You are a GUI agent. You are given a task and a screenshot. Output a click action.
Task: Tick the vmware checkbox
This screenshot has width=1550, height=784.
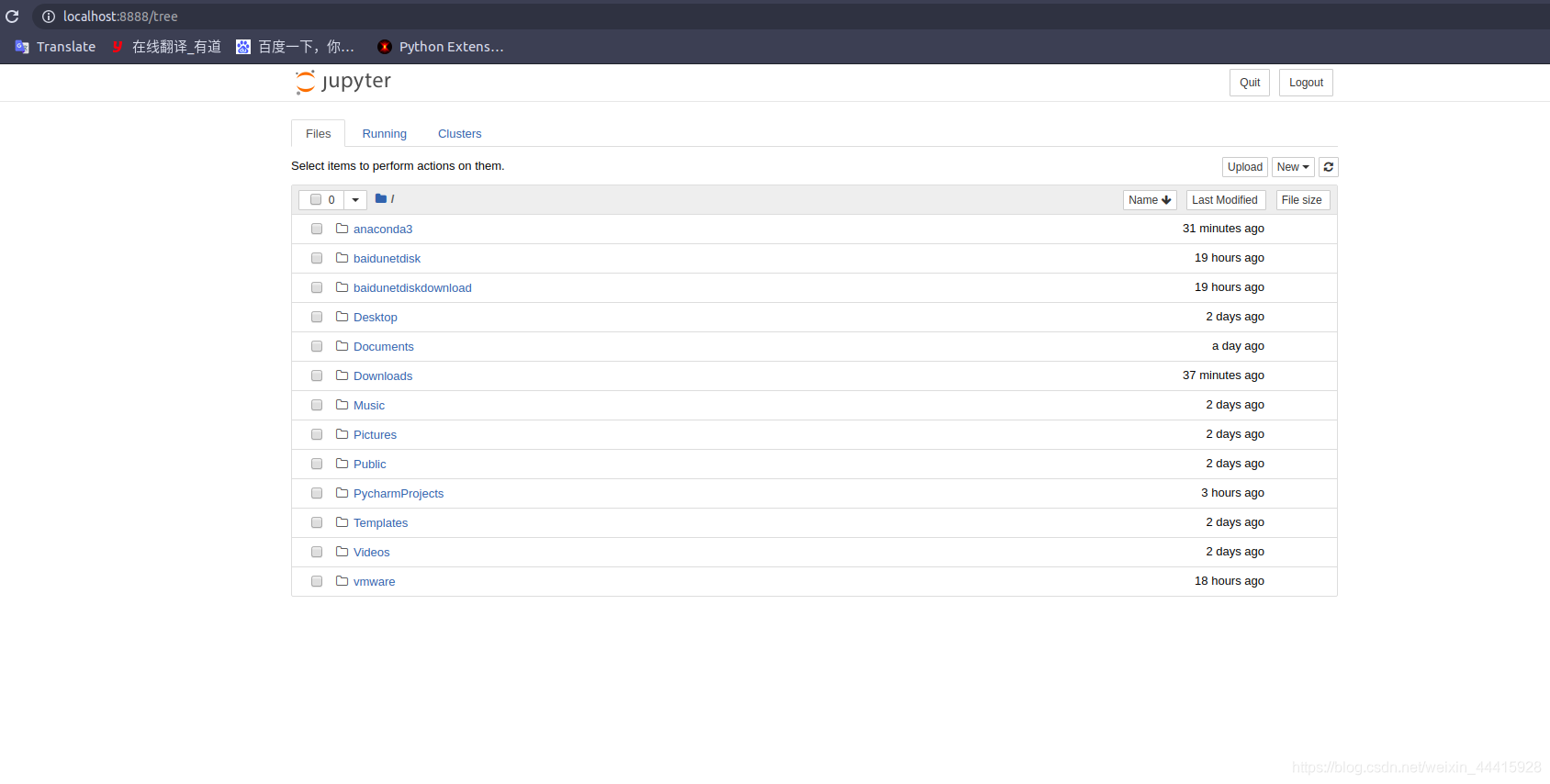(317, 581)
